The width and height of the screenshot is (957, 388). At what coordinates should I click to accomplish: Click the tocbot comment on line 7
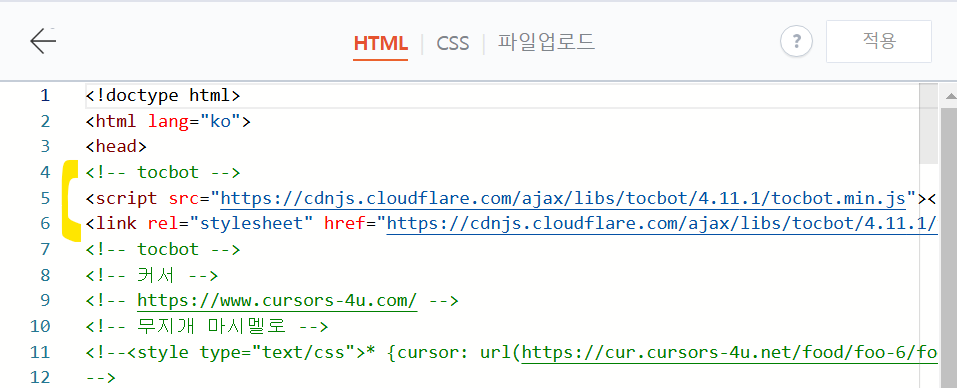[x=163, y=250]
